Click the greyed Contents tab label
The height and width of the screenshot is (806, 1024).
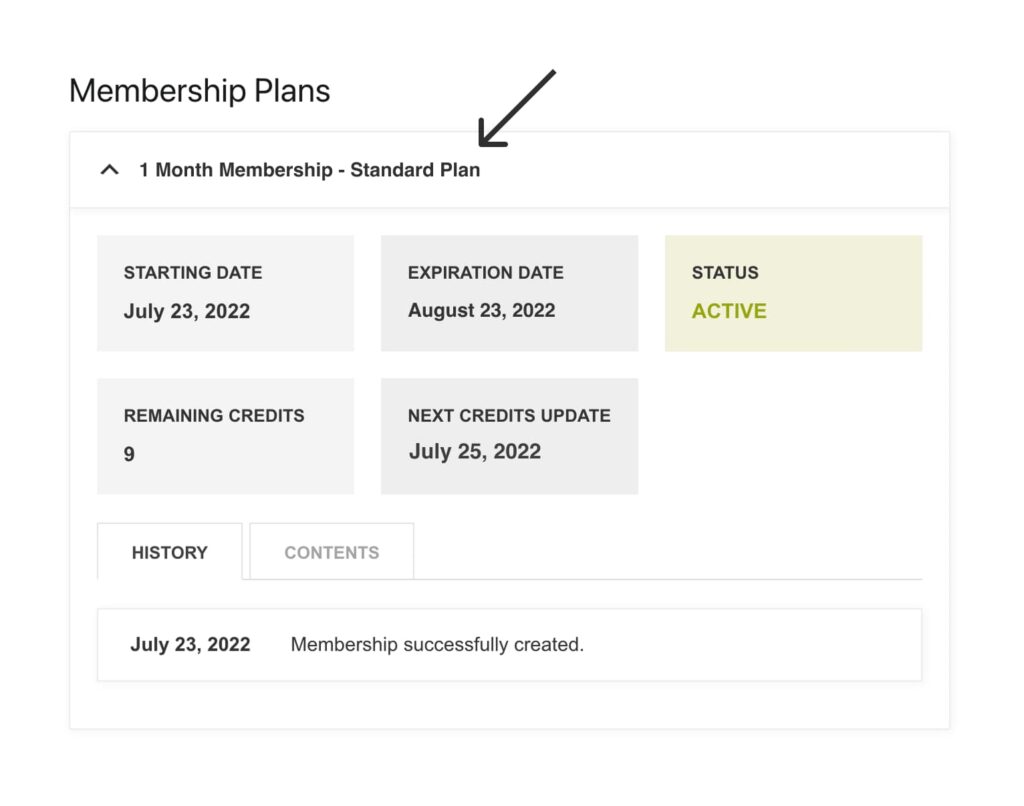pyautogui.click(x=331, y=551)
